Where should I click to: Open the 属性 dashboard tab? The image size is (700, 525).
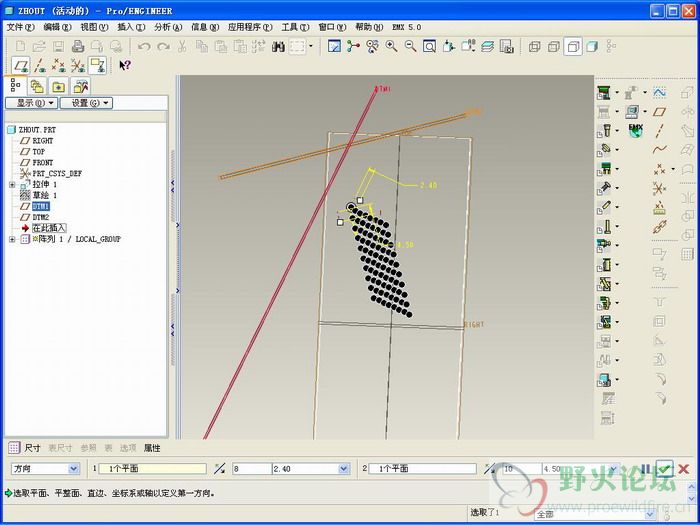[x=152, y=448]
